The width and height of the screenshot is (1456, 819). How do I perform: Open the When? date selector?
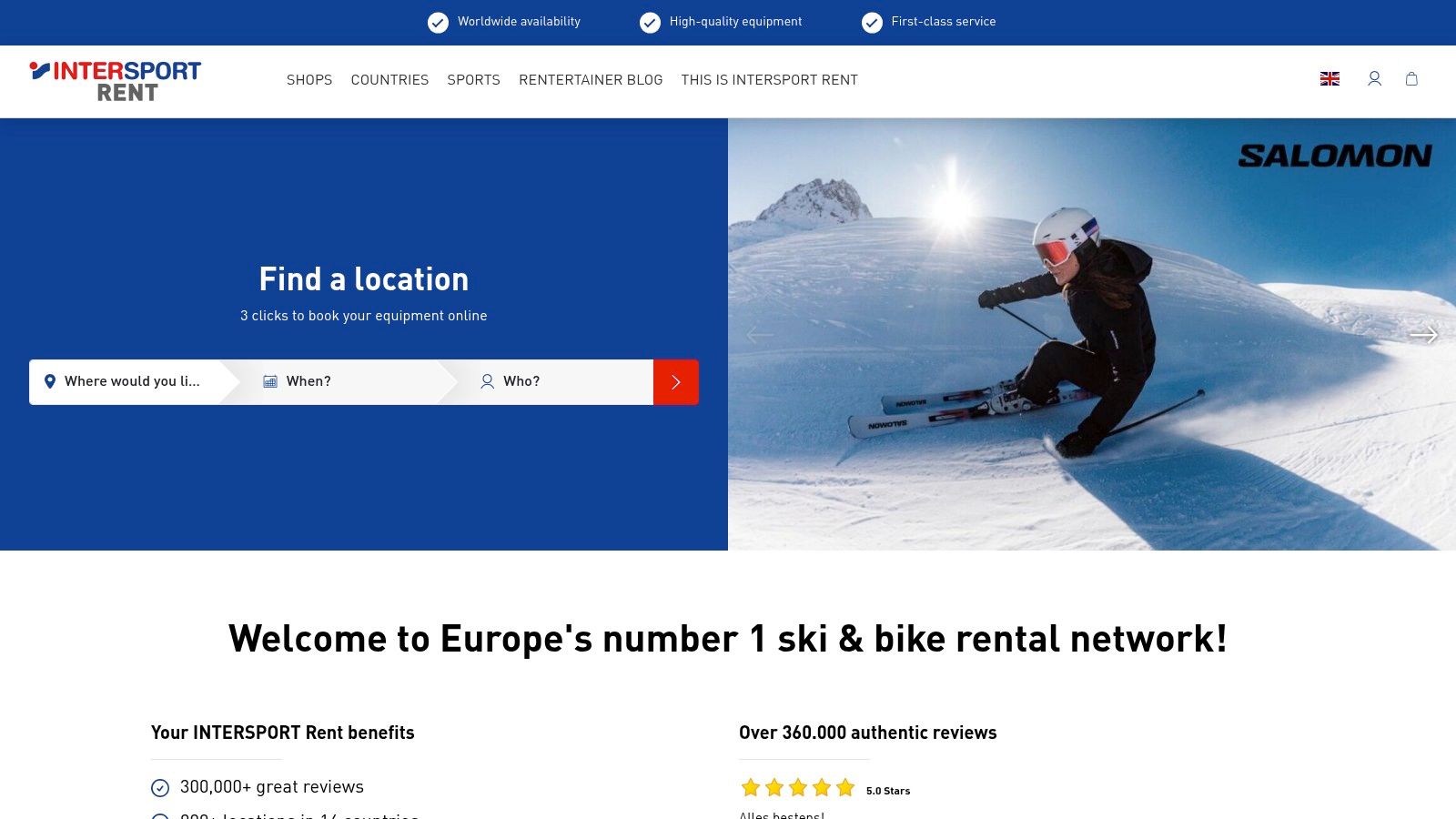coord(309,381)
